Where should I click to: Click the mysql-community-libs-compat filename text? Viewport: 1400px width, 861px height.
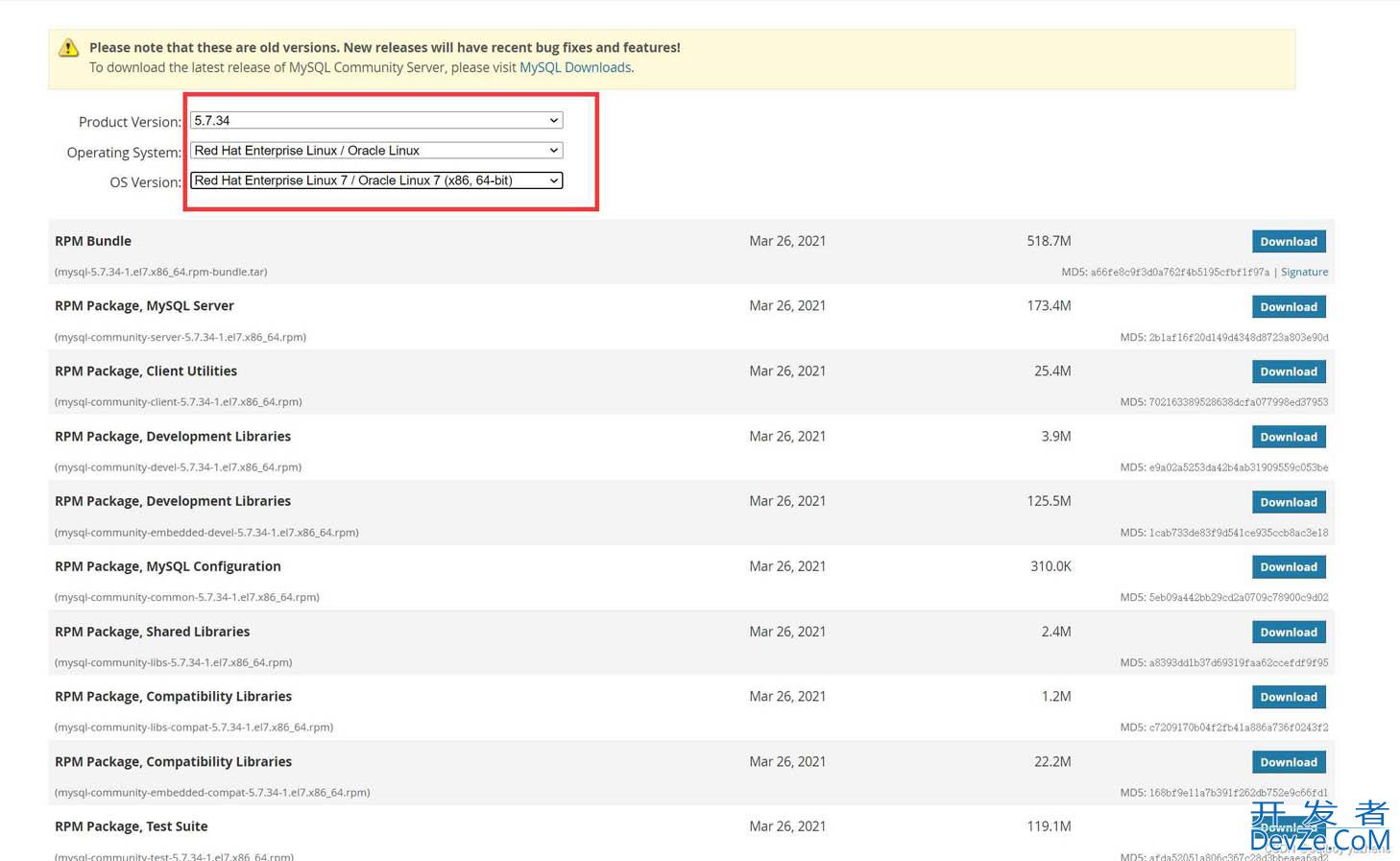[194, 728]
